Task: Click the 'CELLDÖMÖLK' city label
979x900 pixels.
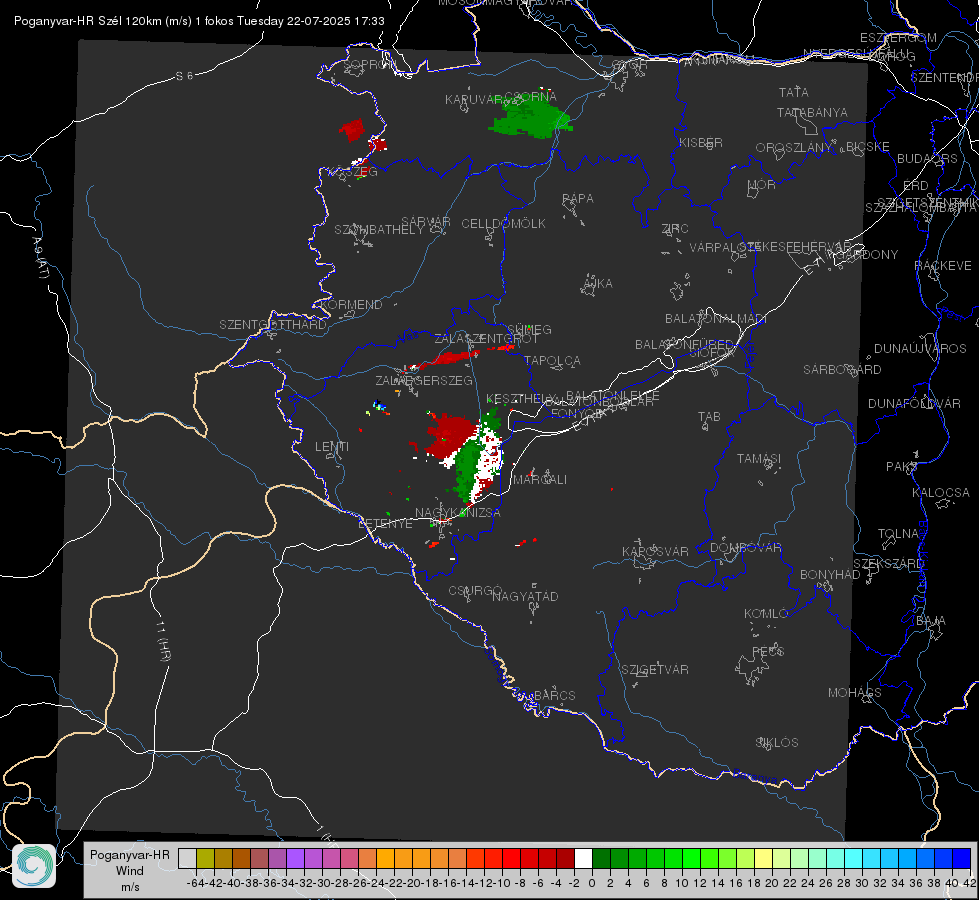Action: click(503, 224)
